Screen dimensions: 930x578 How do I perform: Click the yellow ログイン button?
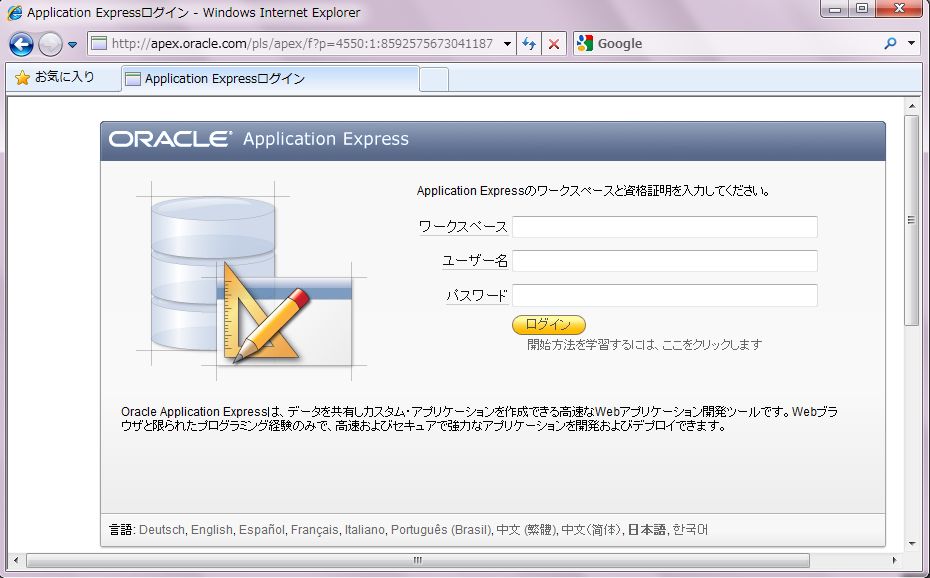pyautogui.click(x=549, y=325)
